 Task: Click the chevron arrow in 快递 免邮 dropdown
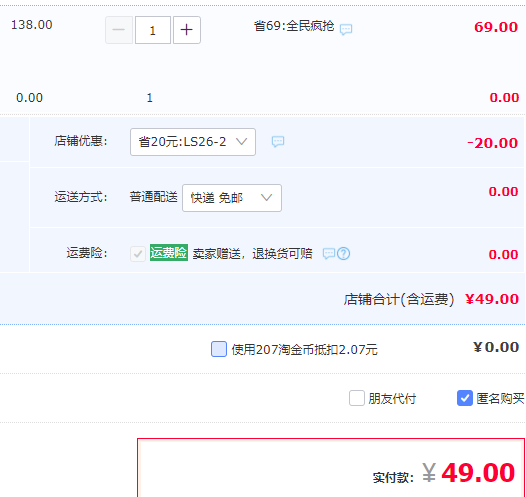point(267,198)
